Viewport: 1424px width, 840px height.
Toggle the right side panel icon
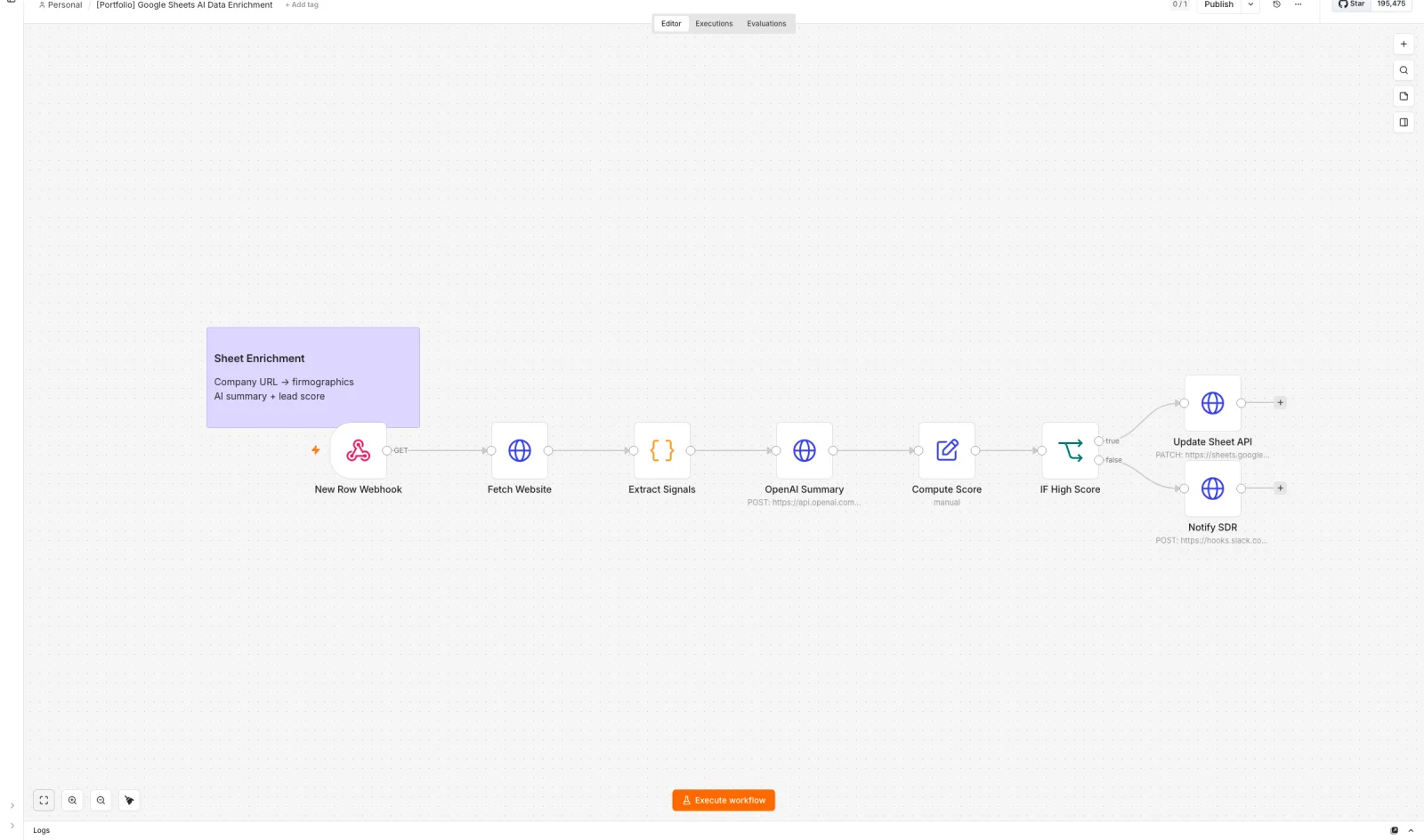[x=1404, y=123]
